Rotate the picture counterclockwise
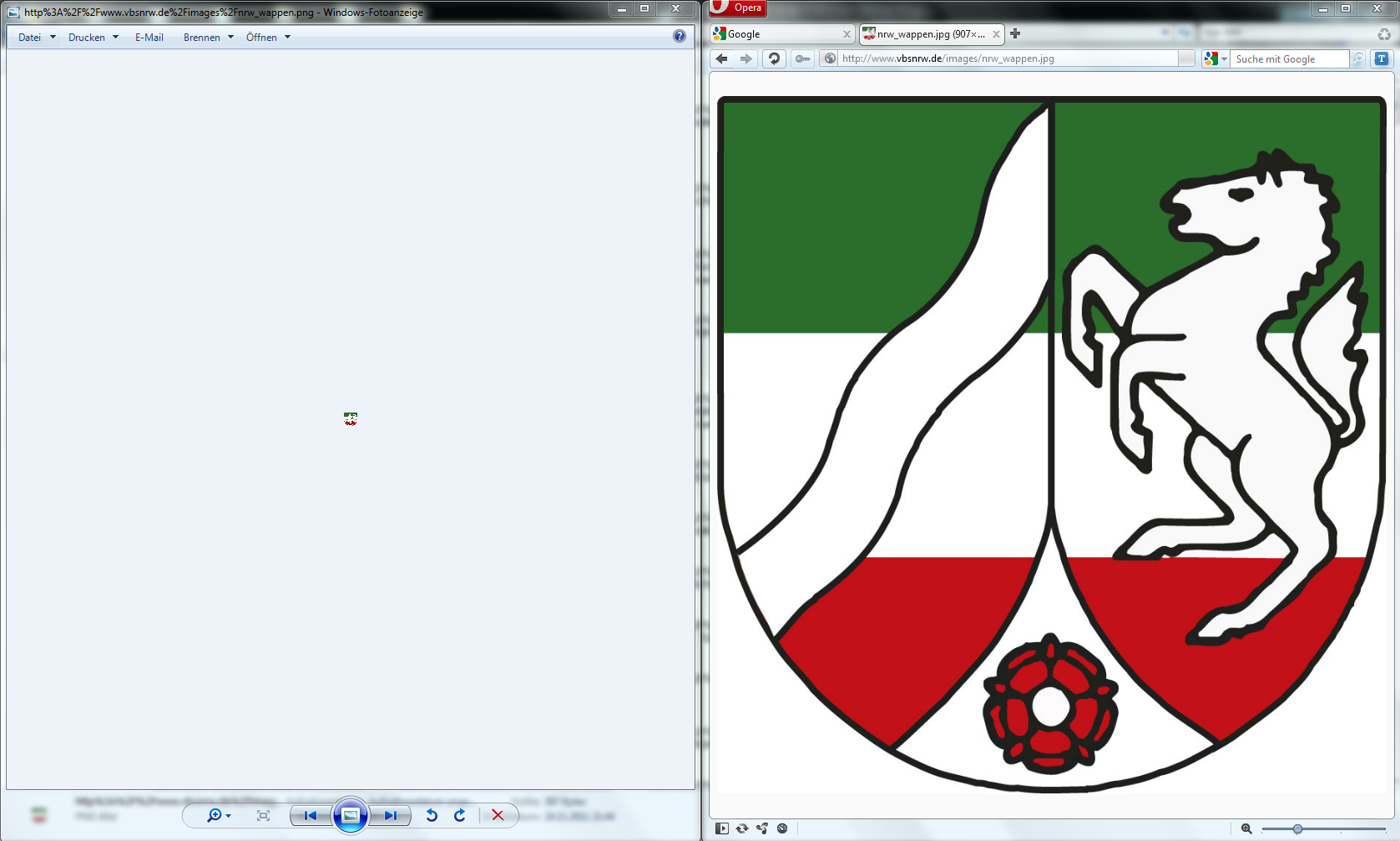The width and height of the screenshot is (1400, 841). 432,815
